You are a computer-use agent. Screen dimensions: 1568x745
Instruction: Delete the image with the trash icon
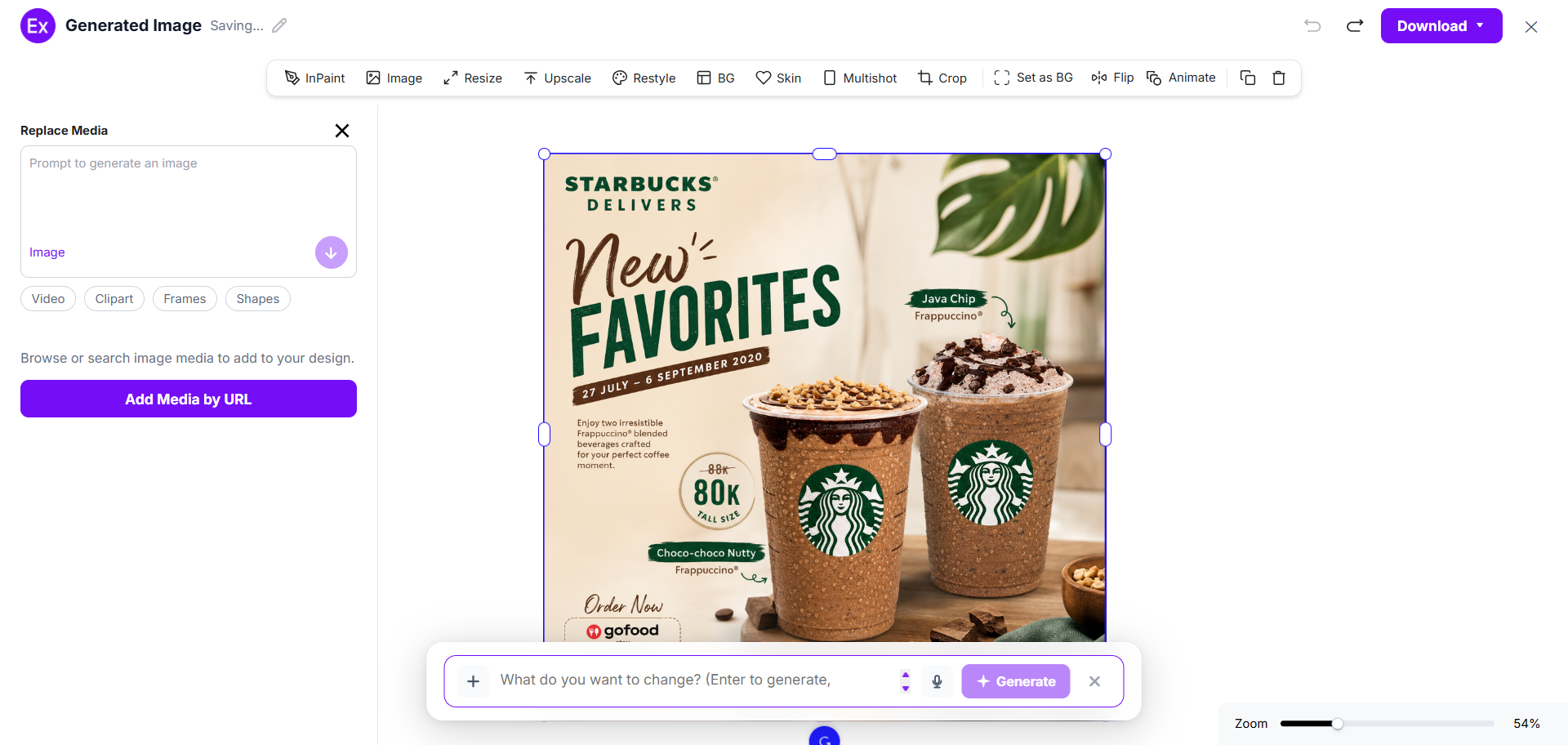click(x=1279, y=78)
